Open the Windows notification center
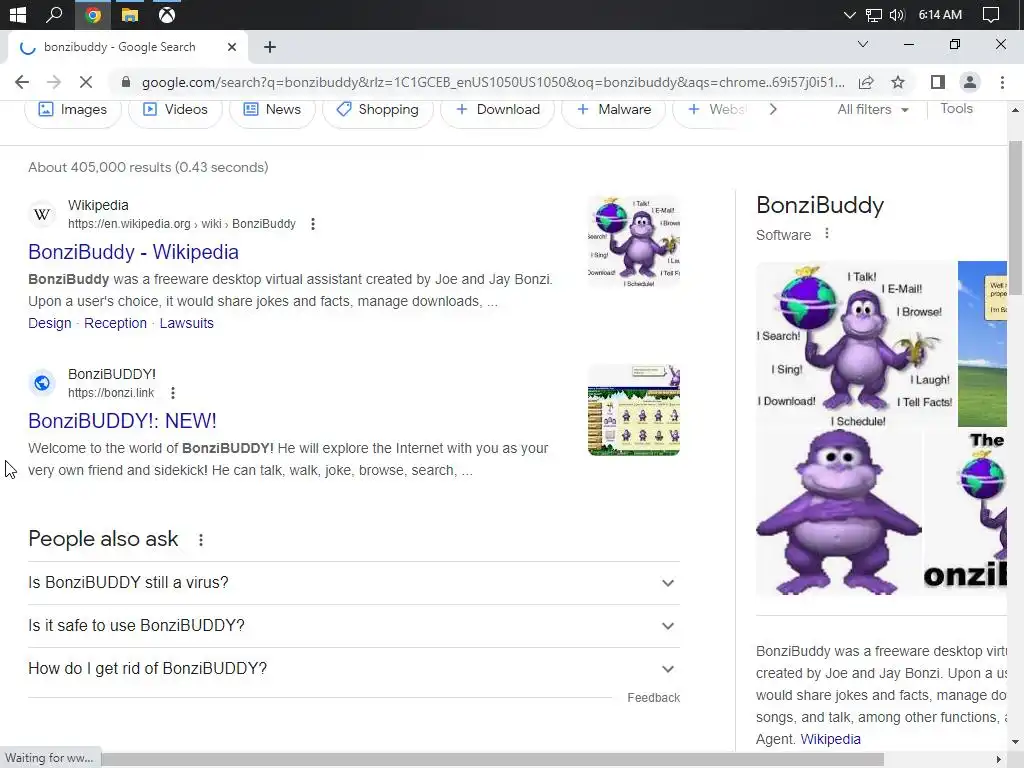 click(991, 14)
